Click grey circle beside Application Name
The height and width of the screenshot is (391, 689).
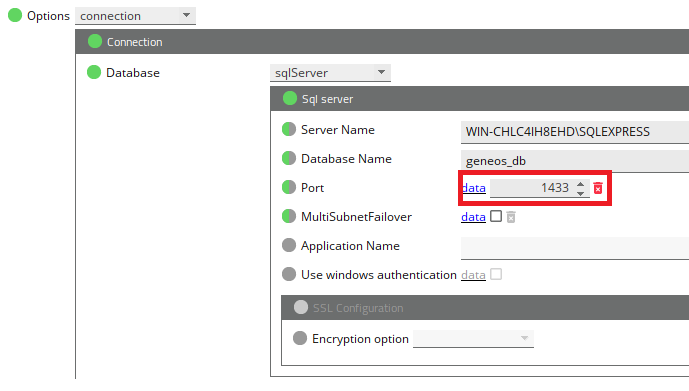point(289,246)
